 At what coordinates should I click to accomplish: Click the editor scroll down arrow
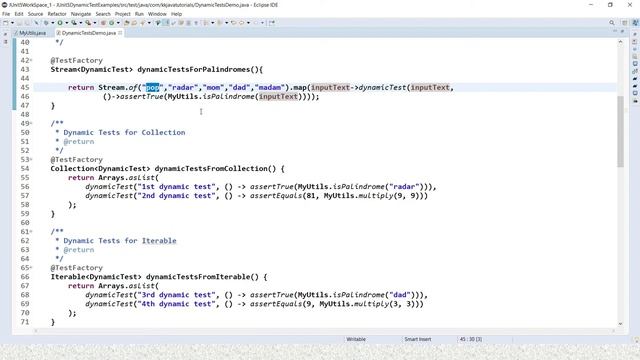coord(620,324)
